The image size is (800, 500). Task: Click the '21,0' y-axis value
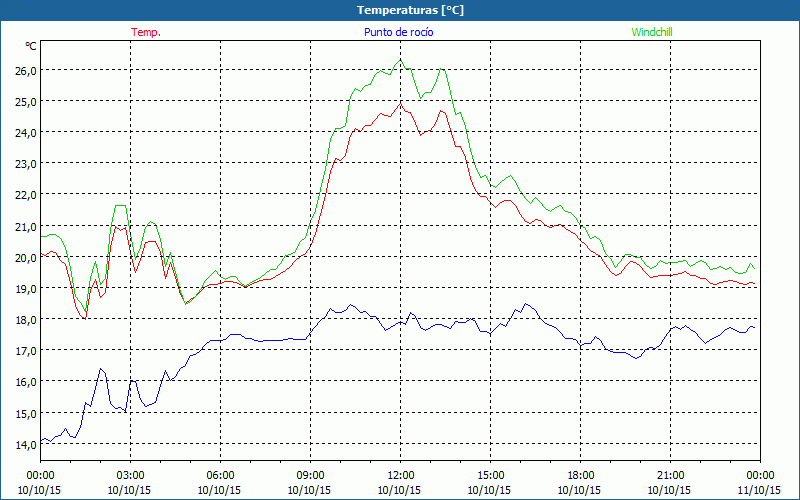[x=27, y=227]
